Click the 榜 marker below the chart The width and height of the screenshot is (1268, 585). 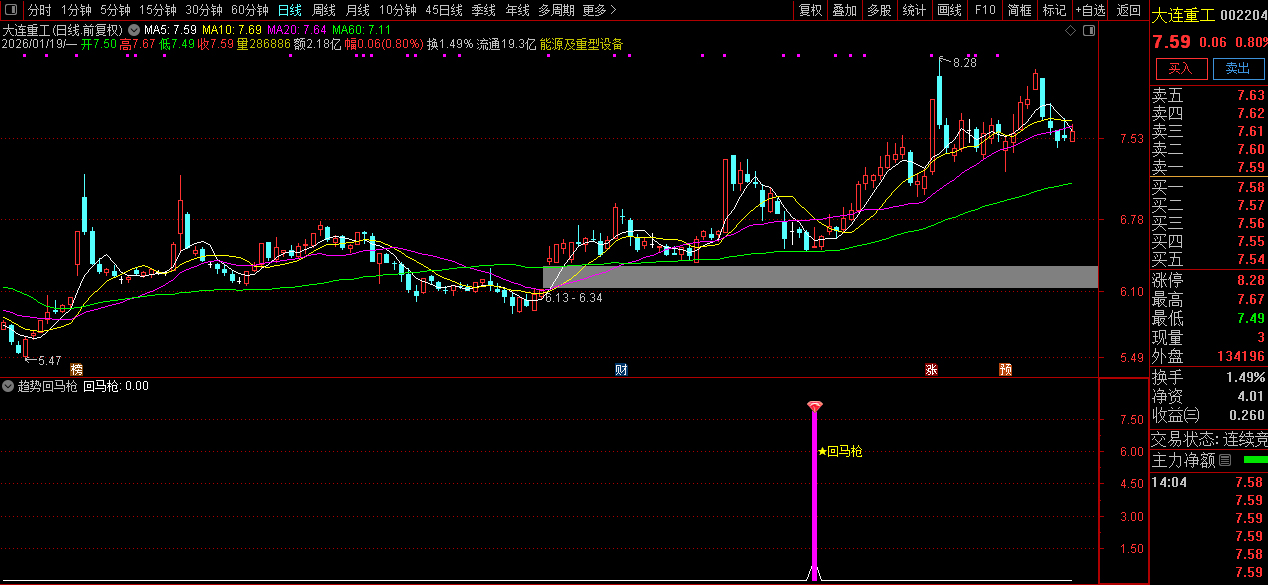click(77, 370)
